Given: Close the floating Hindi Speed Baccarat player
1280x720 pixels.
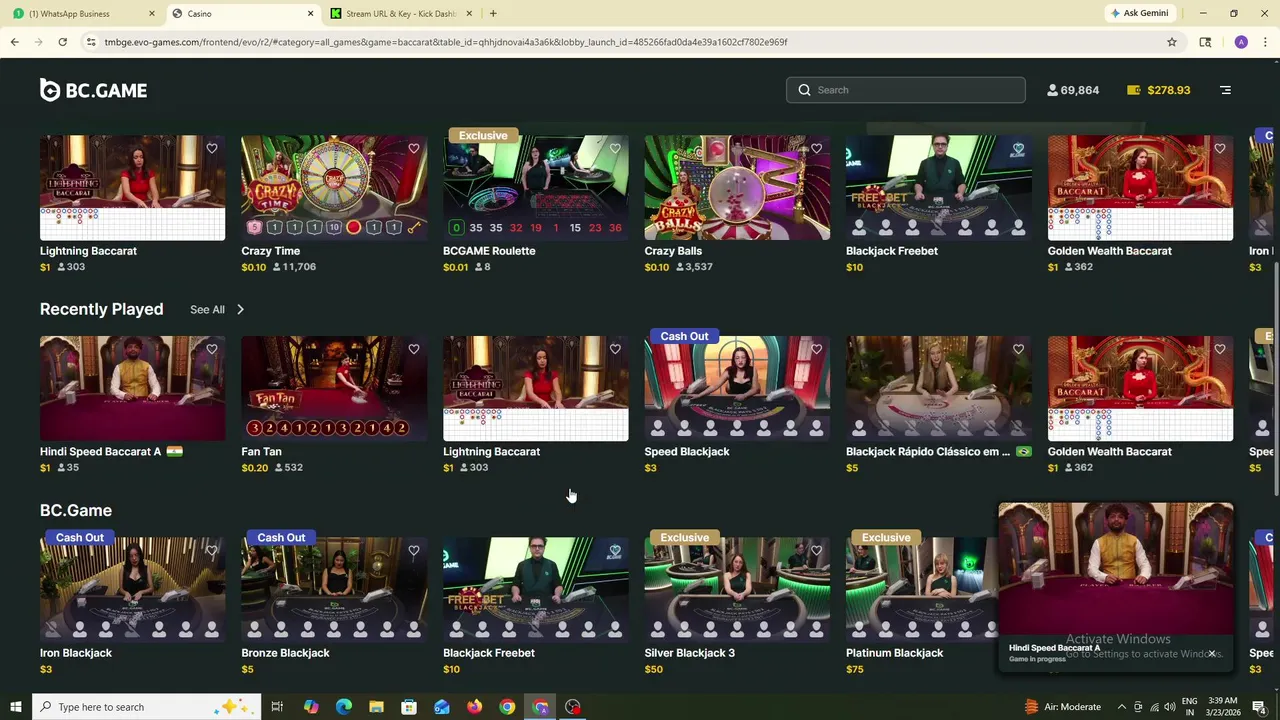Looking at the screenshot, I should coord(1212,654).
